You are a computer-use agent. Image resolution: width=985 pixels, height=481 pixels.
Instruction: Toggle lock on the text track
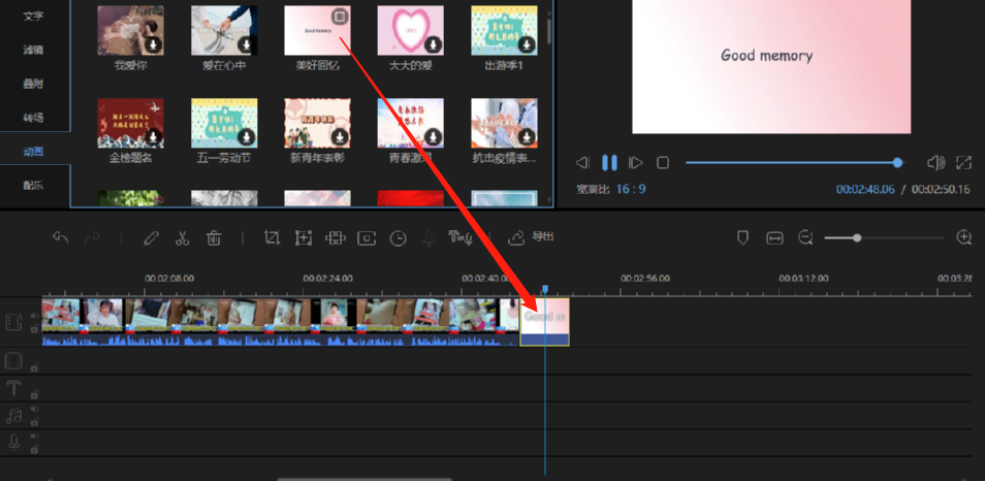[x=34, y=395]
